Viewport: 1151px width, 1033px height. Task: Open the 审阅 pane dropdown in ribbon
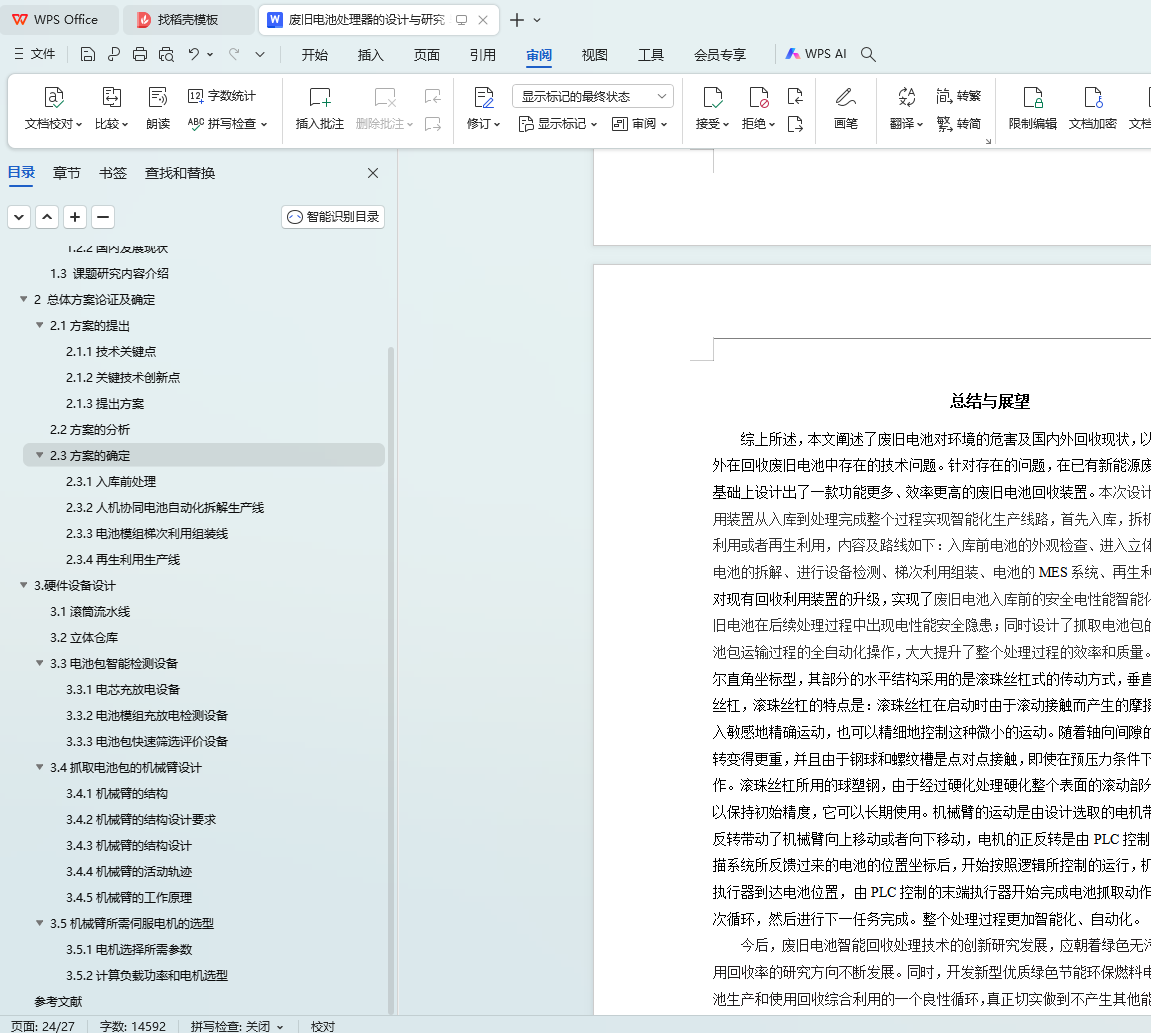pyautogui.click(x=639, y=124)
